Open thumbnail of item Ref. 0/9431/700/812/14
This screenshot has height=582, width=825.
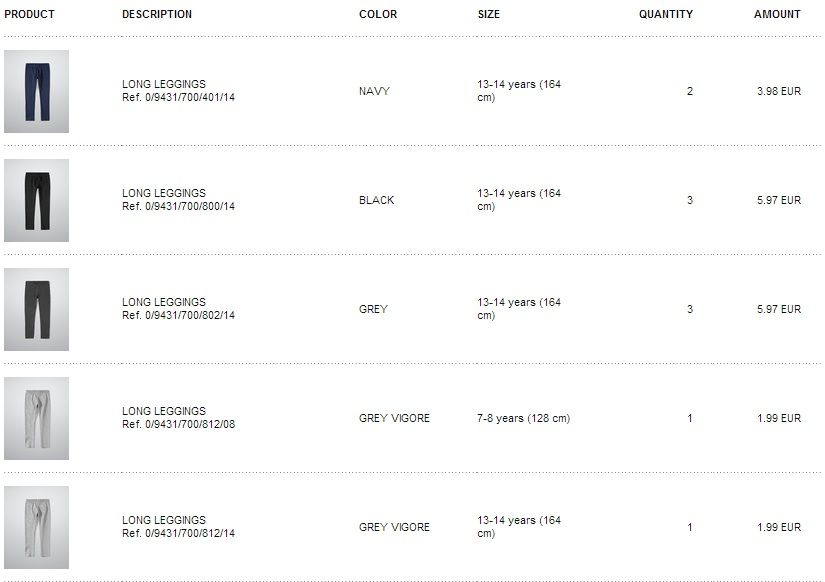36,527
